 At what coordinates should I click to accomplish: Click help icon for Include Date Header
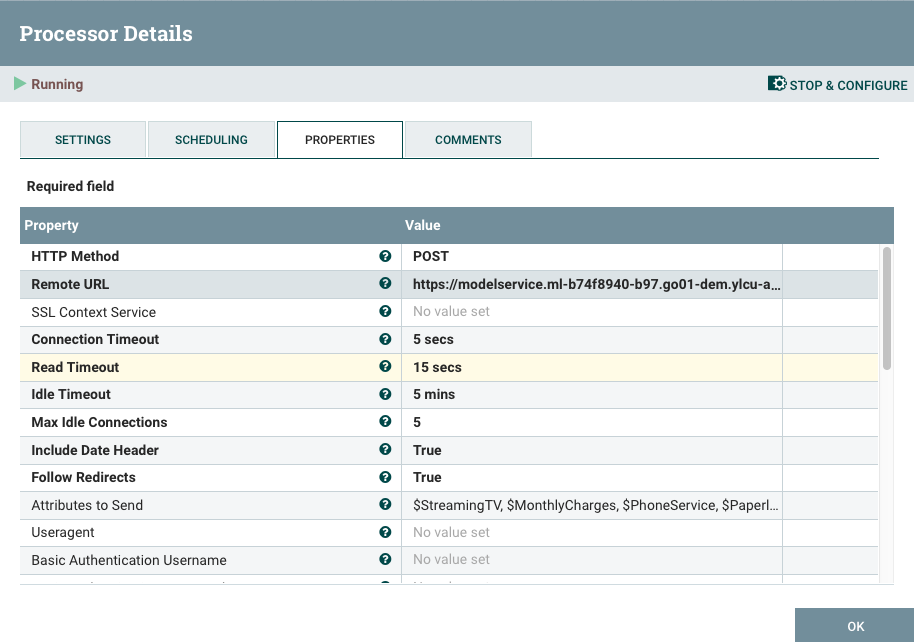tap(385, 450)
